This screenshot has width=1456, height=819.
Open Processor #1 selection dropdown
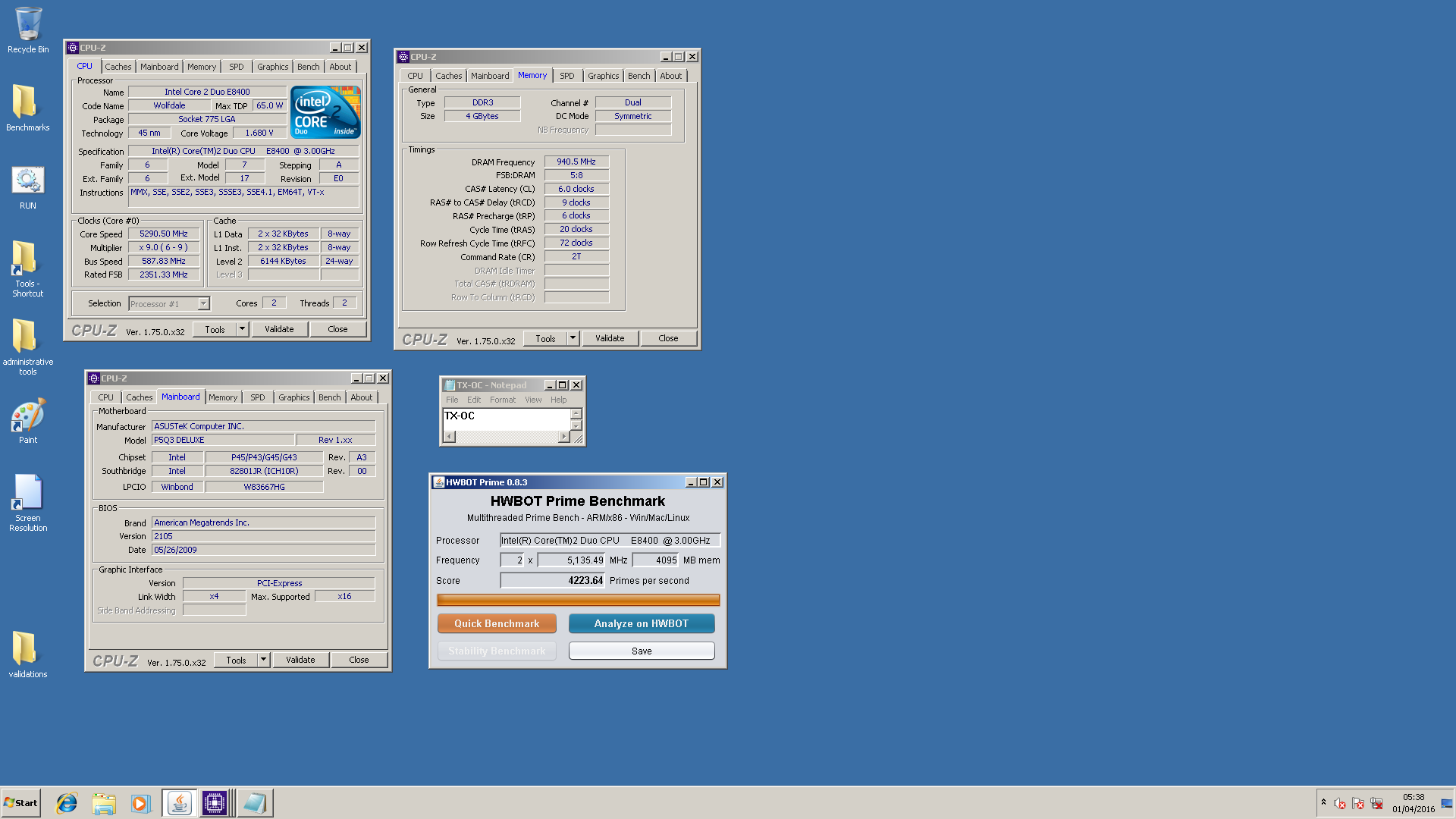click(168, 303)
